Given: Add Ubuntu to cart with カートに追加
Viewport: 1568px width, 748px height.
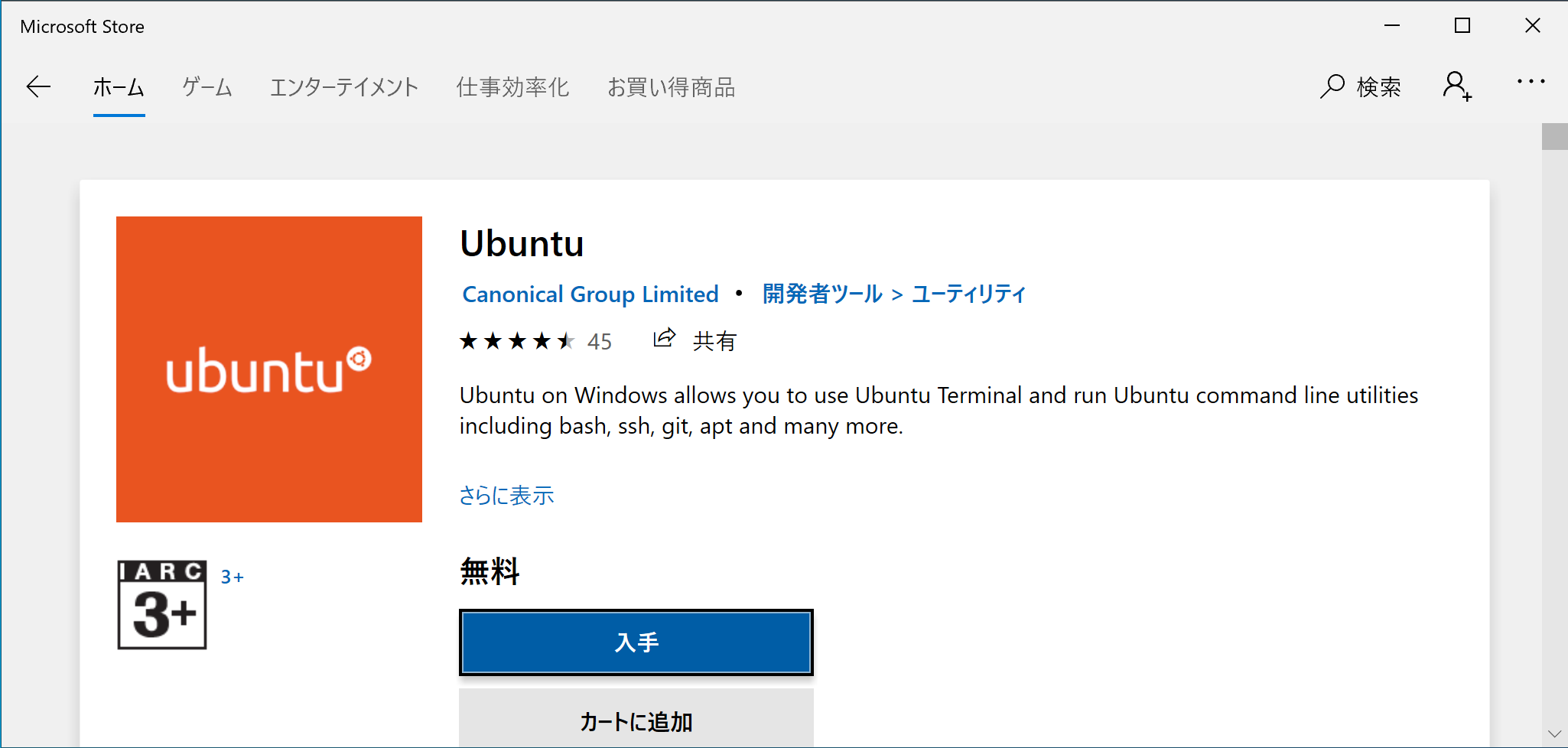Looking at the screenshot, I should pyautogui.click(x=636, y=720).
